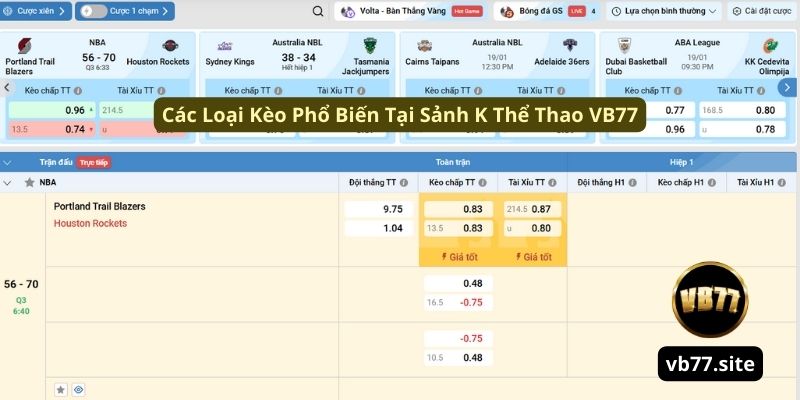The image size is (800, 400).
Task: Open Volta - Bàn Thắng Vàng game
Action: (x=410, y=11)
